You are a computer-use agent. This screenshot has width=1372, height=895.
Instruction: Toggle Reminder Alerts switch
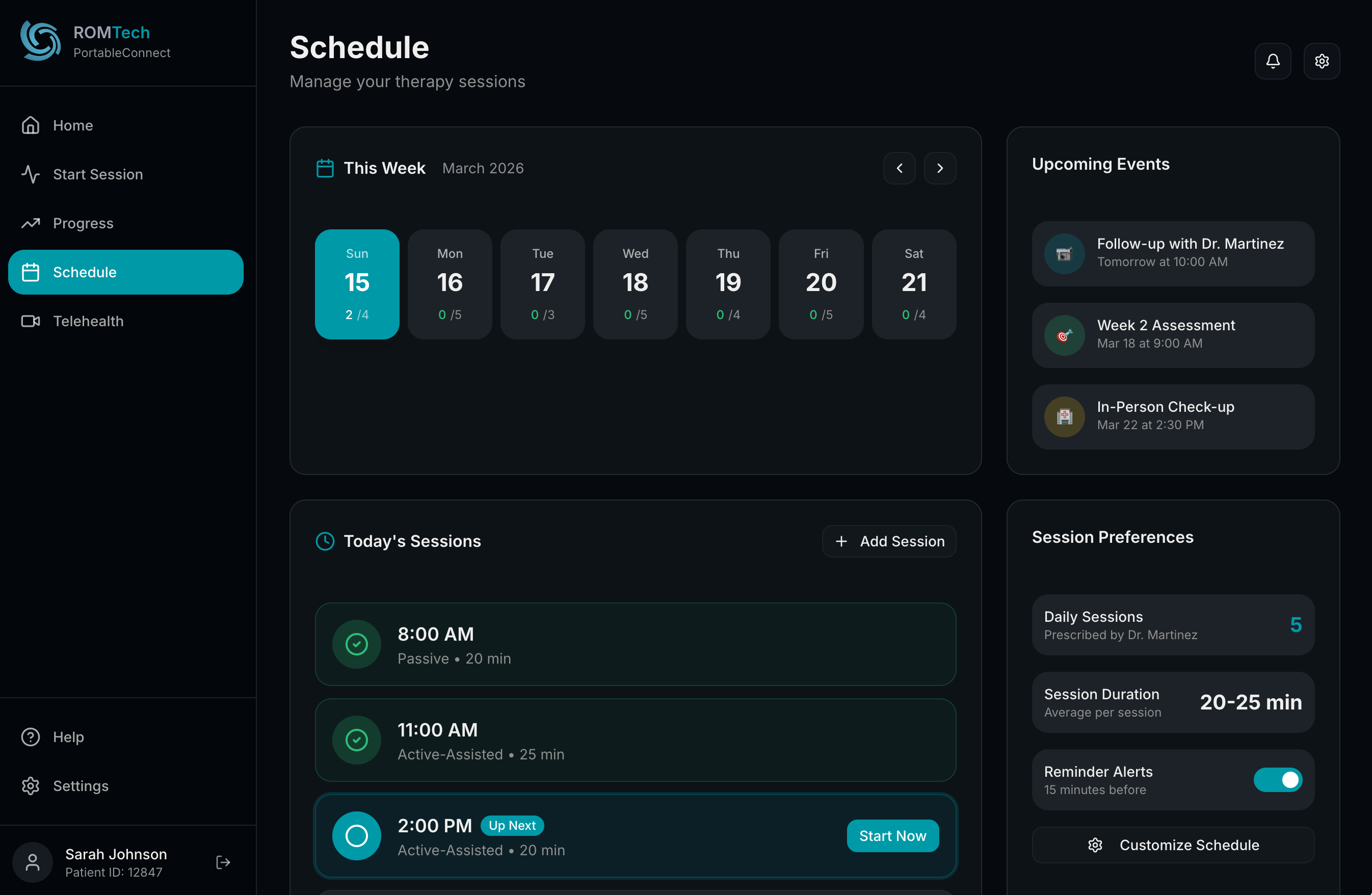1278,780
